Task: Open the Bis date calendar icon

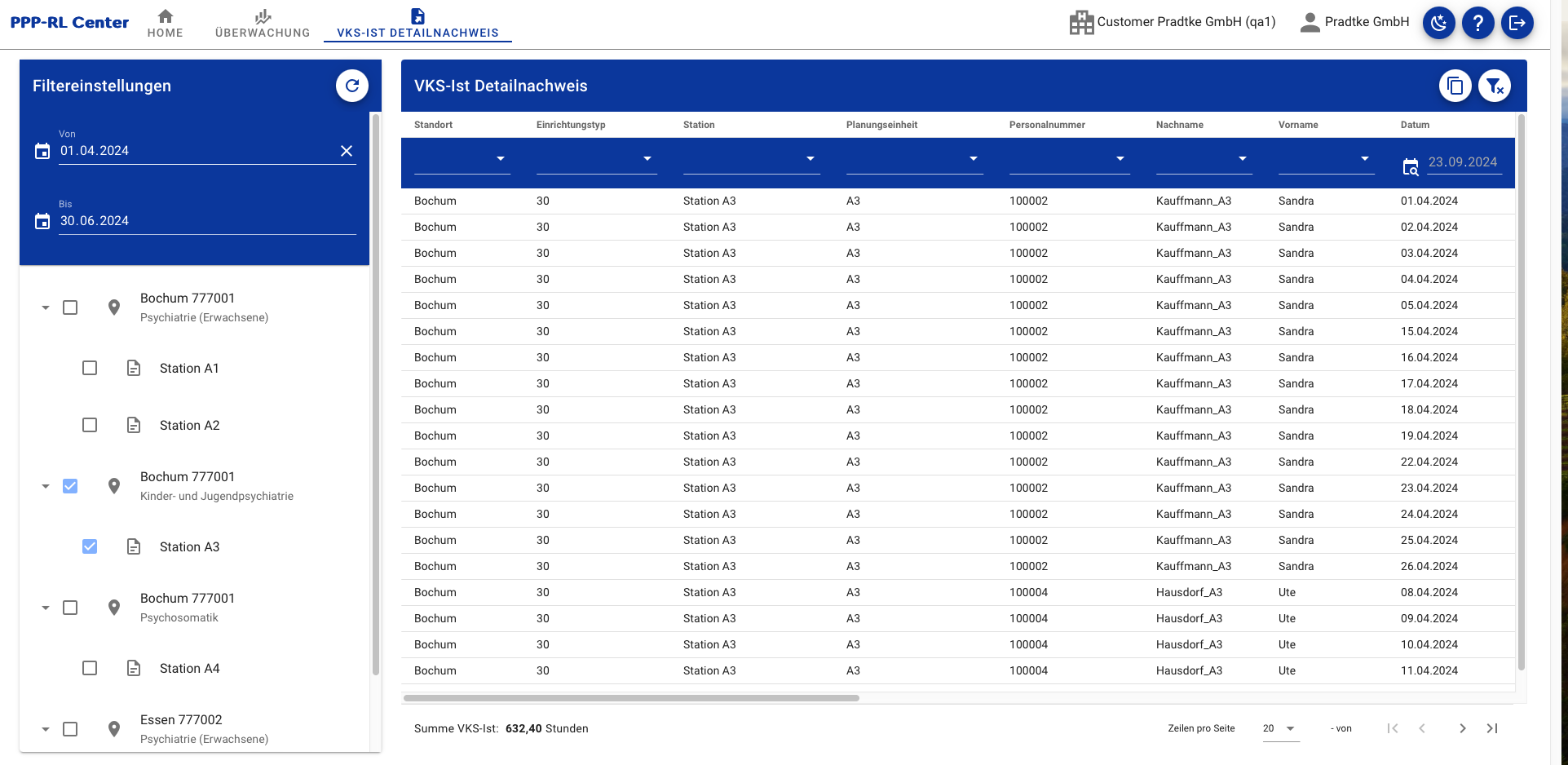Action: pos(42,221)
